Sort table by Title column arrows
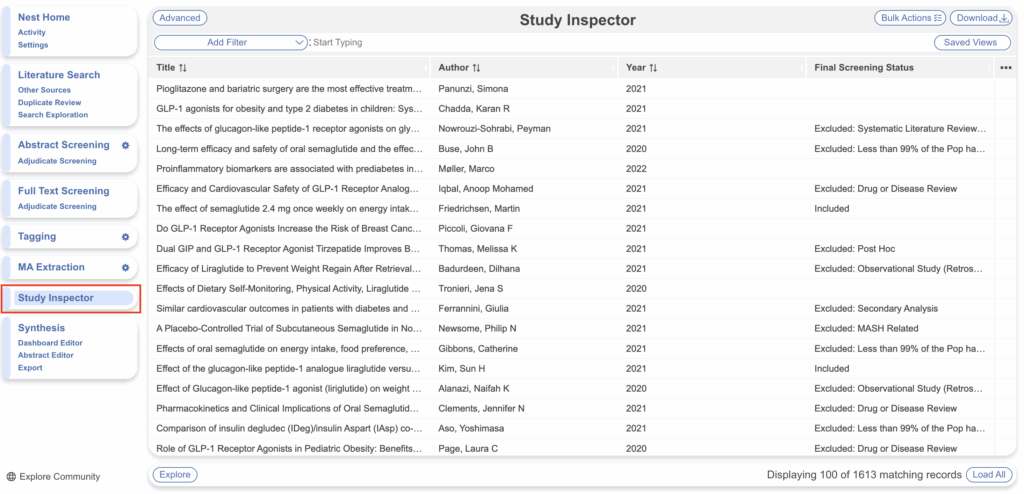Viewport: 1024px width, 494px height. pos(183,68)
